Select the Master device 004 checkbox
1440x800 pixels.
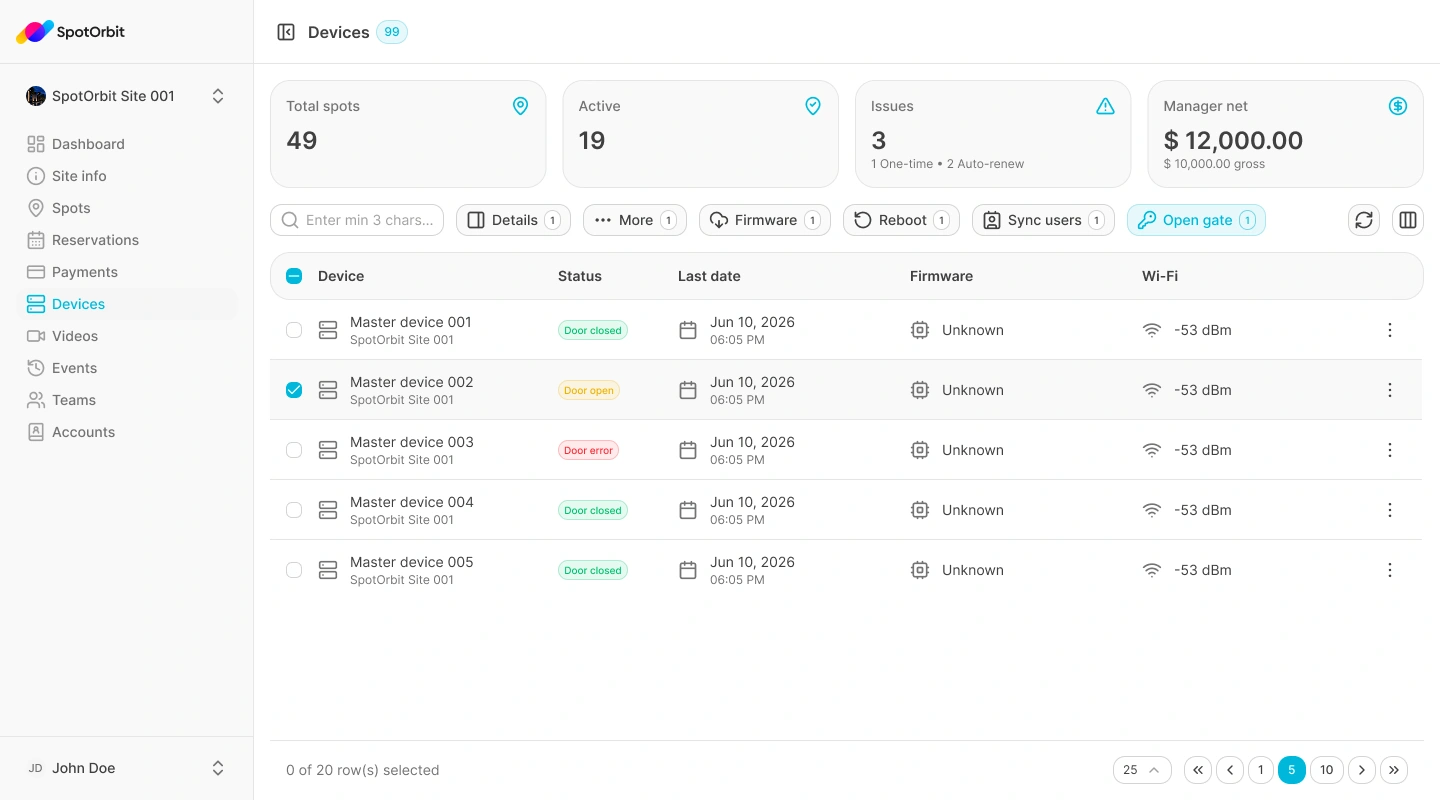(x=294, y=510)
